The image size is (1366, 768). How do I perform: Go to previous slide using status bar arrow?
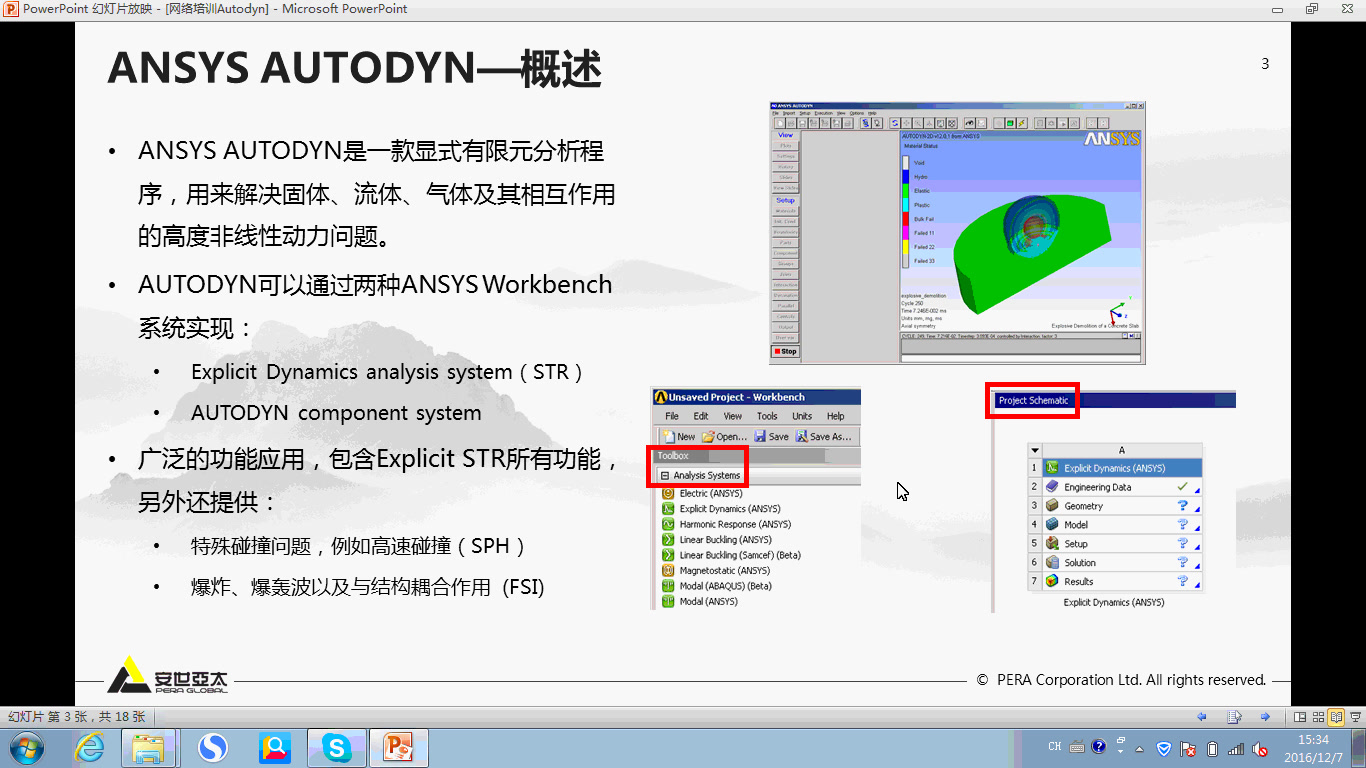(x=1202, y=716)
